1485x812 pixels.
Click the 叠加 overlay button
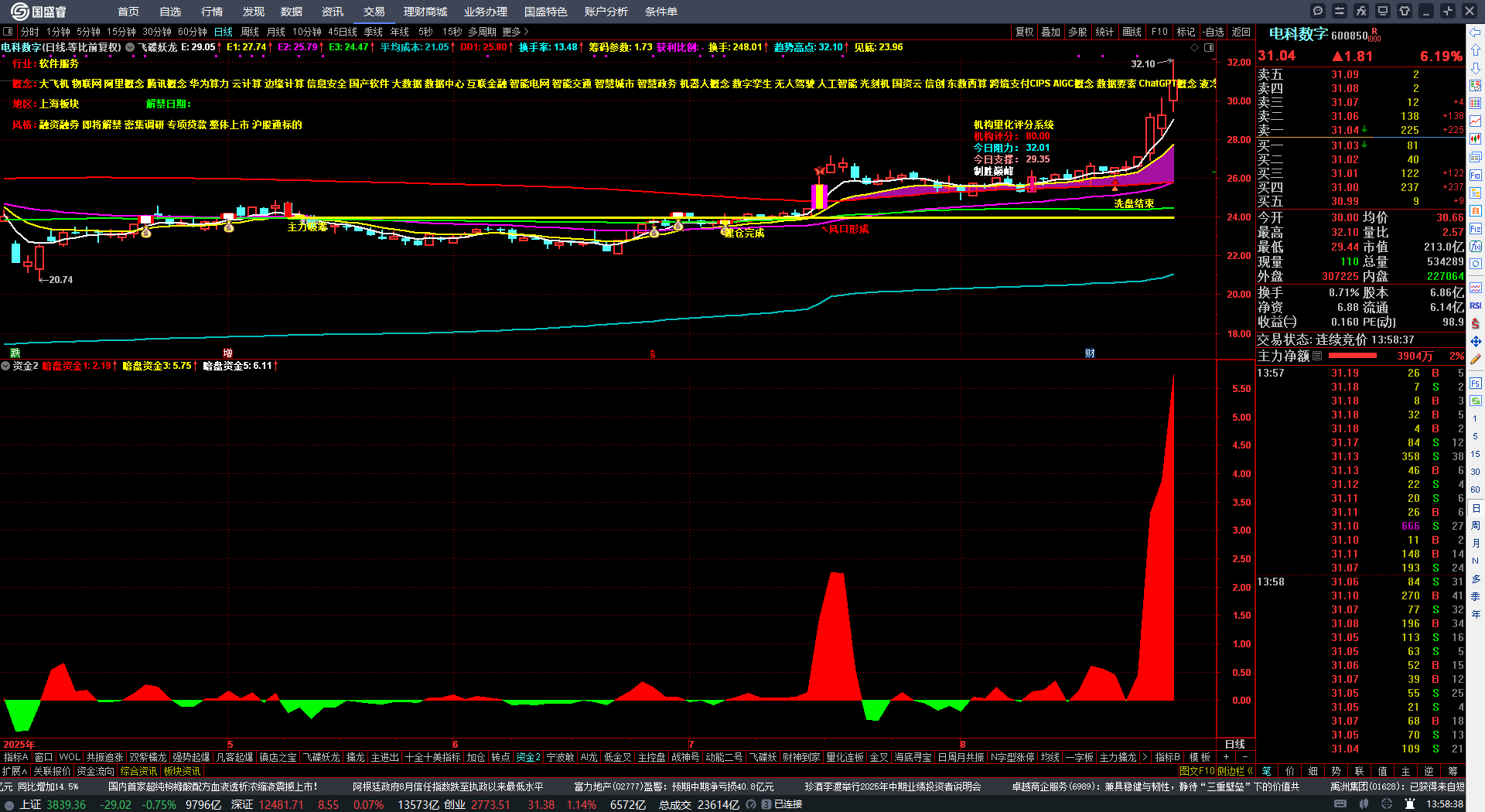[x=1051, y=32]
